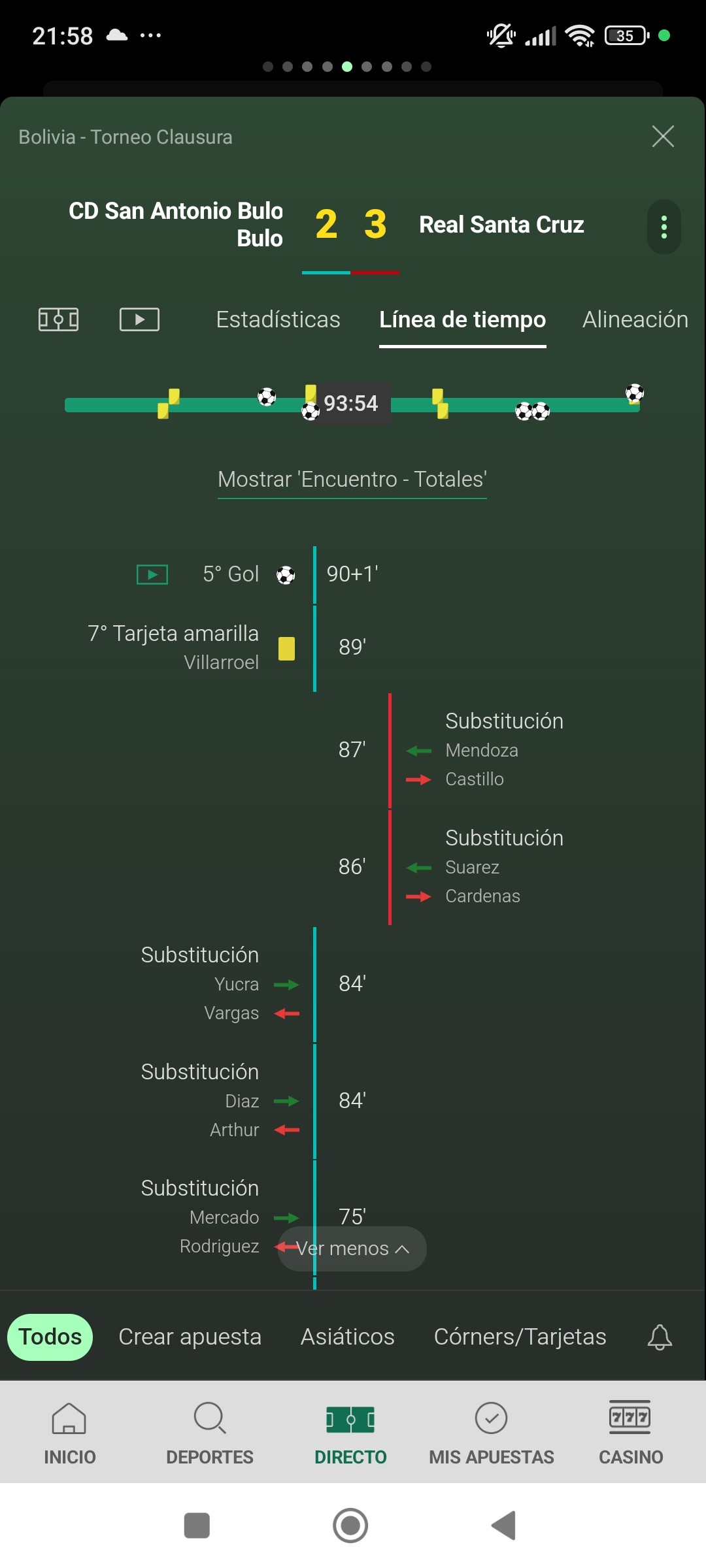Open the CASINO slot icon

coord(630,1417)
